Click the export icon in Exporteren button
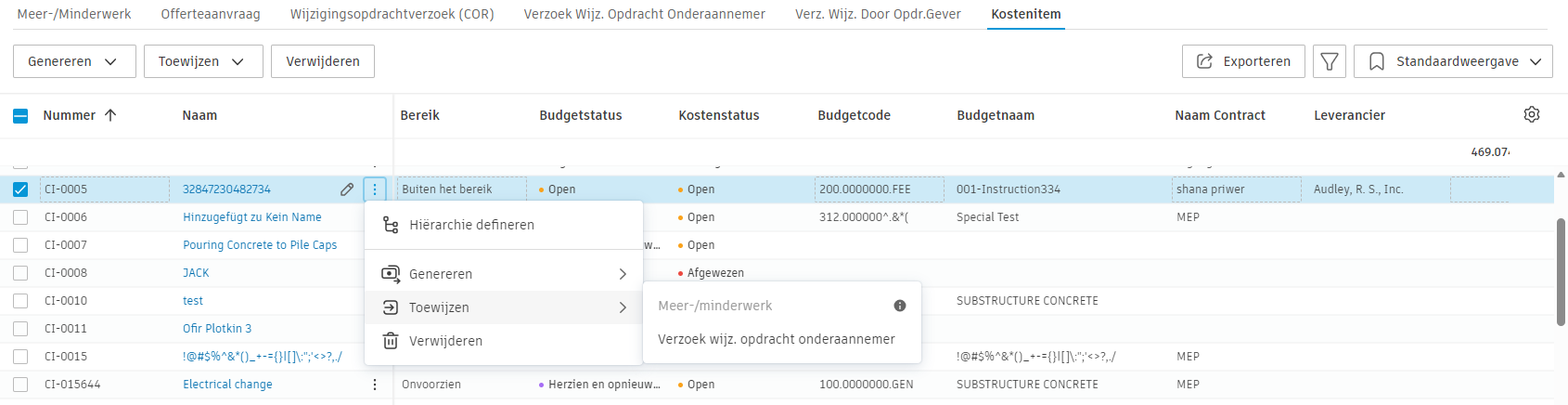 [1204, 61]
